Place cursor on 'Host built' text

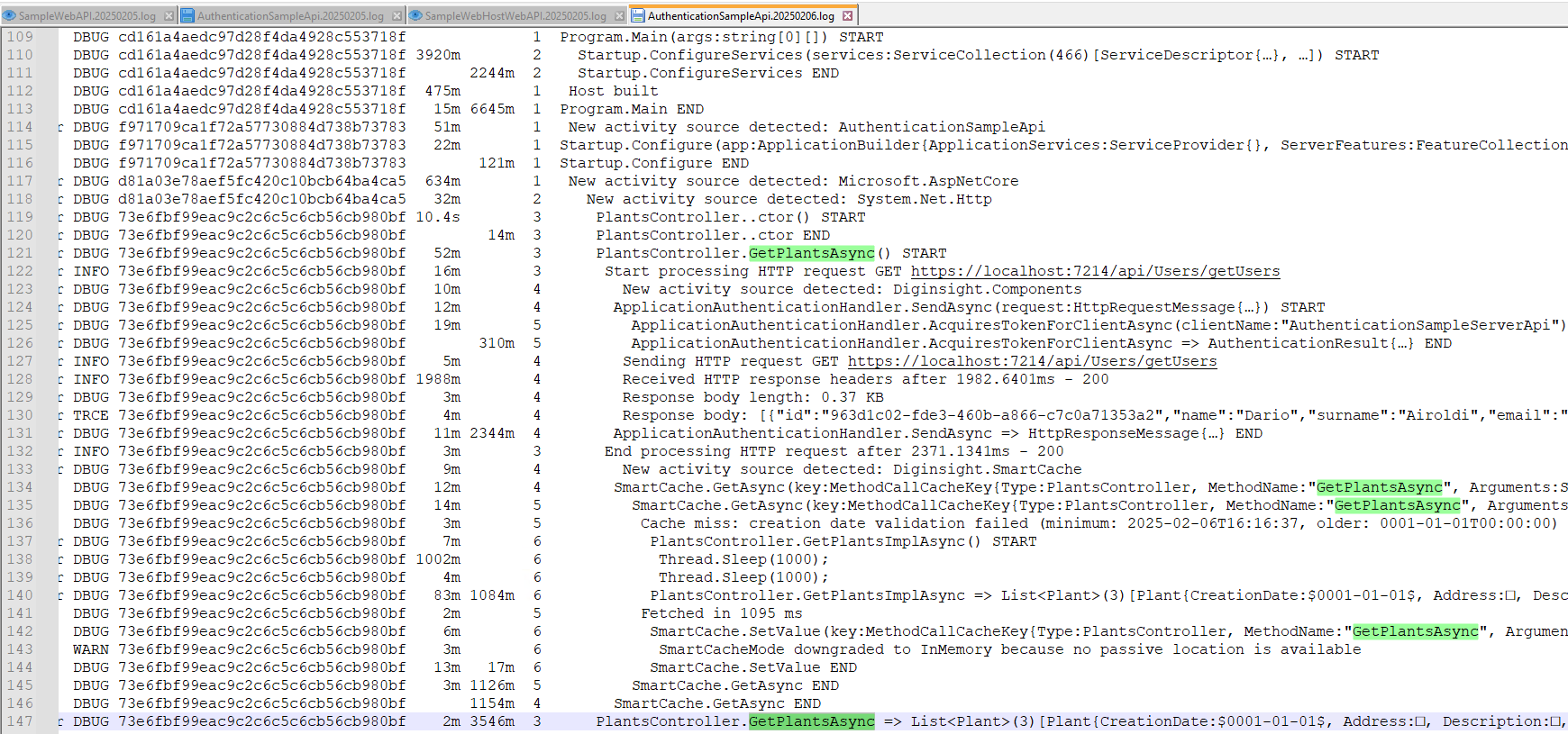point(613,91)
